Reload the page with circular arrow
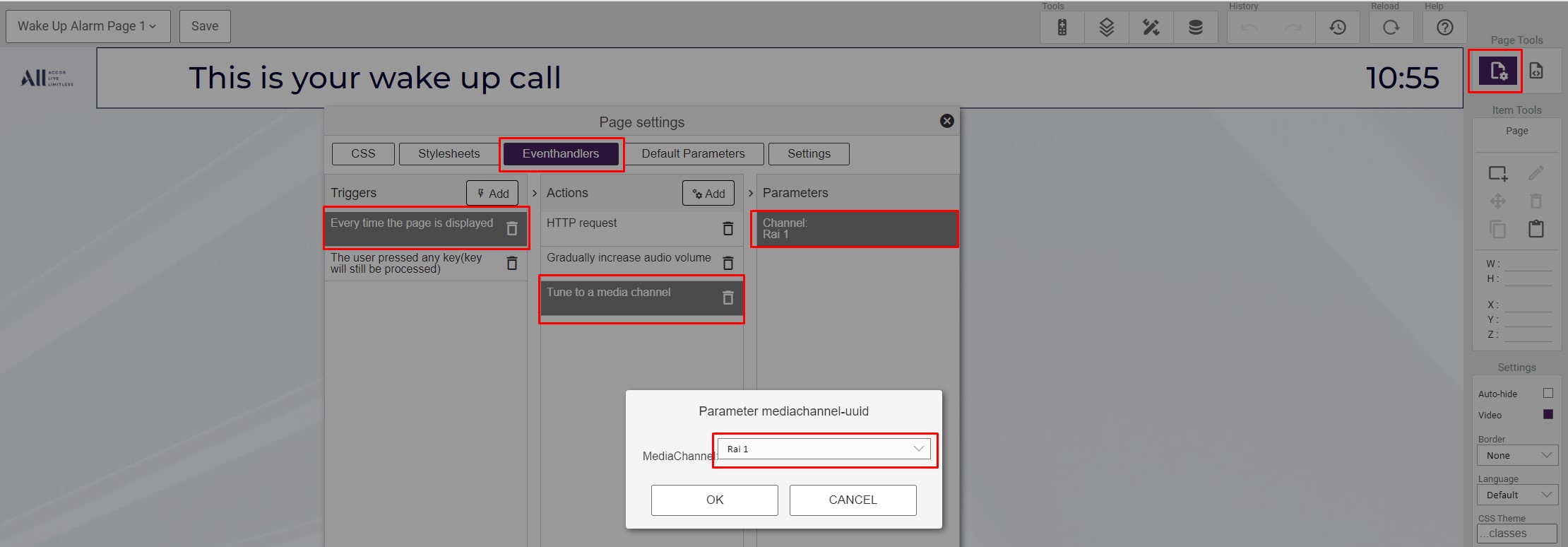Screen dimensions: 1568x547 click(1391, 28)
